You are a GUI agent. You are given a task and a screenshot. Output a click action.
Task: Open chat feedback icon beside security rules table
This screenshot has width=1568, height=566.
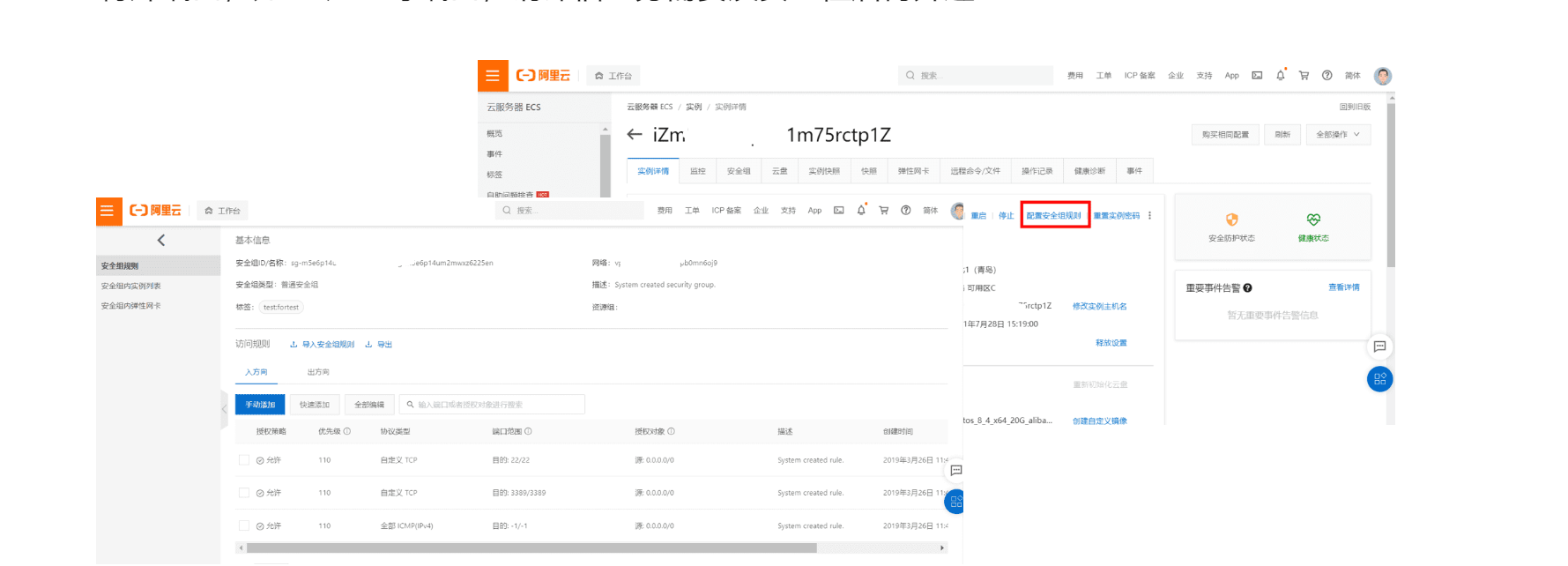[x=955, y=471]
